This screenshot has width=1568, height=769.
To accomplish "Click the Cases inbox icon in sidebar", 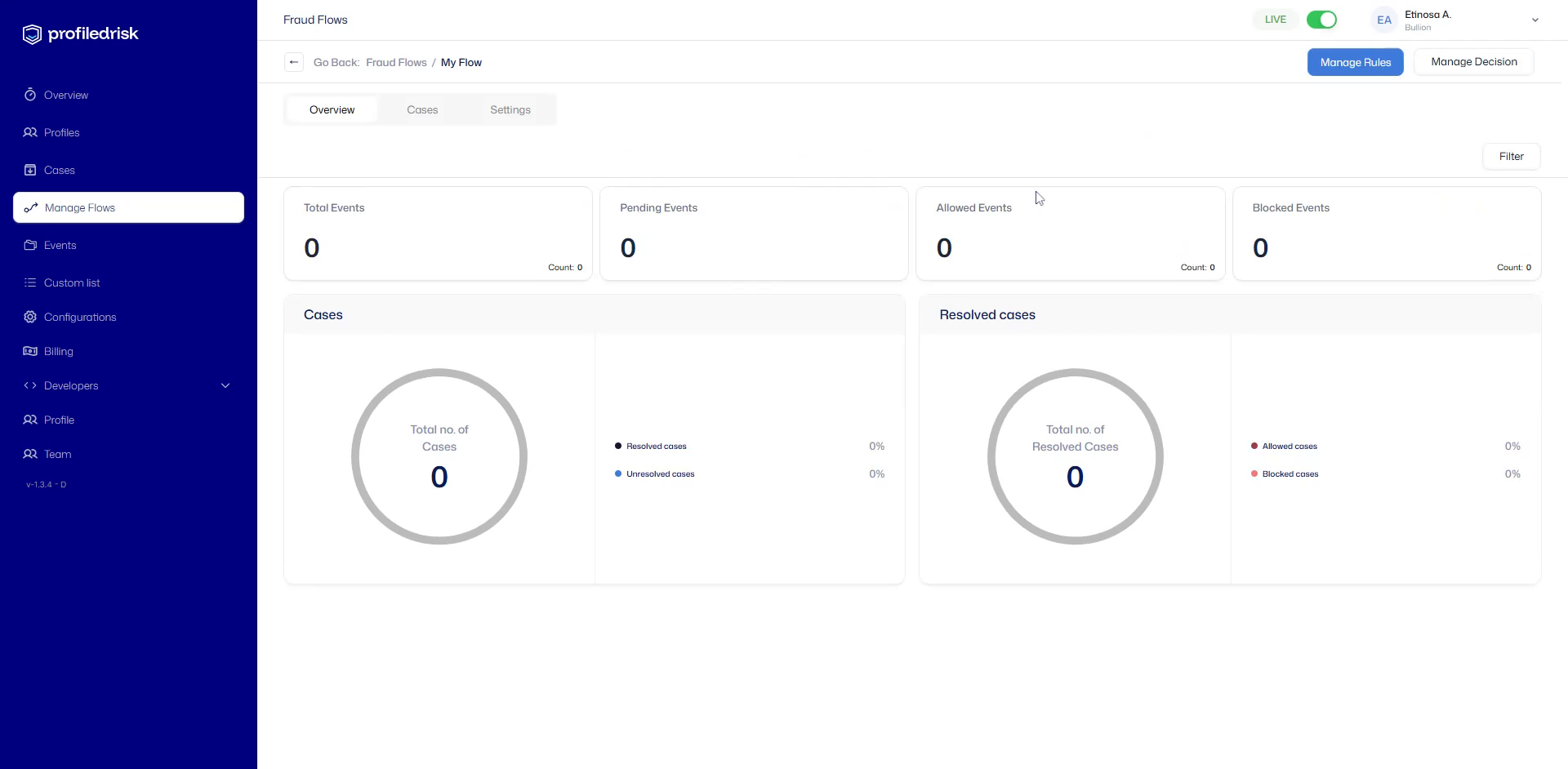I will point(30,170).
